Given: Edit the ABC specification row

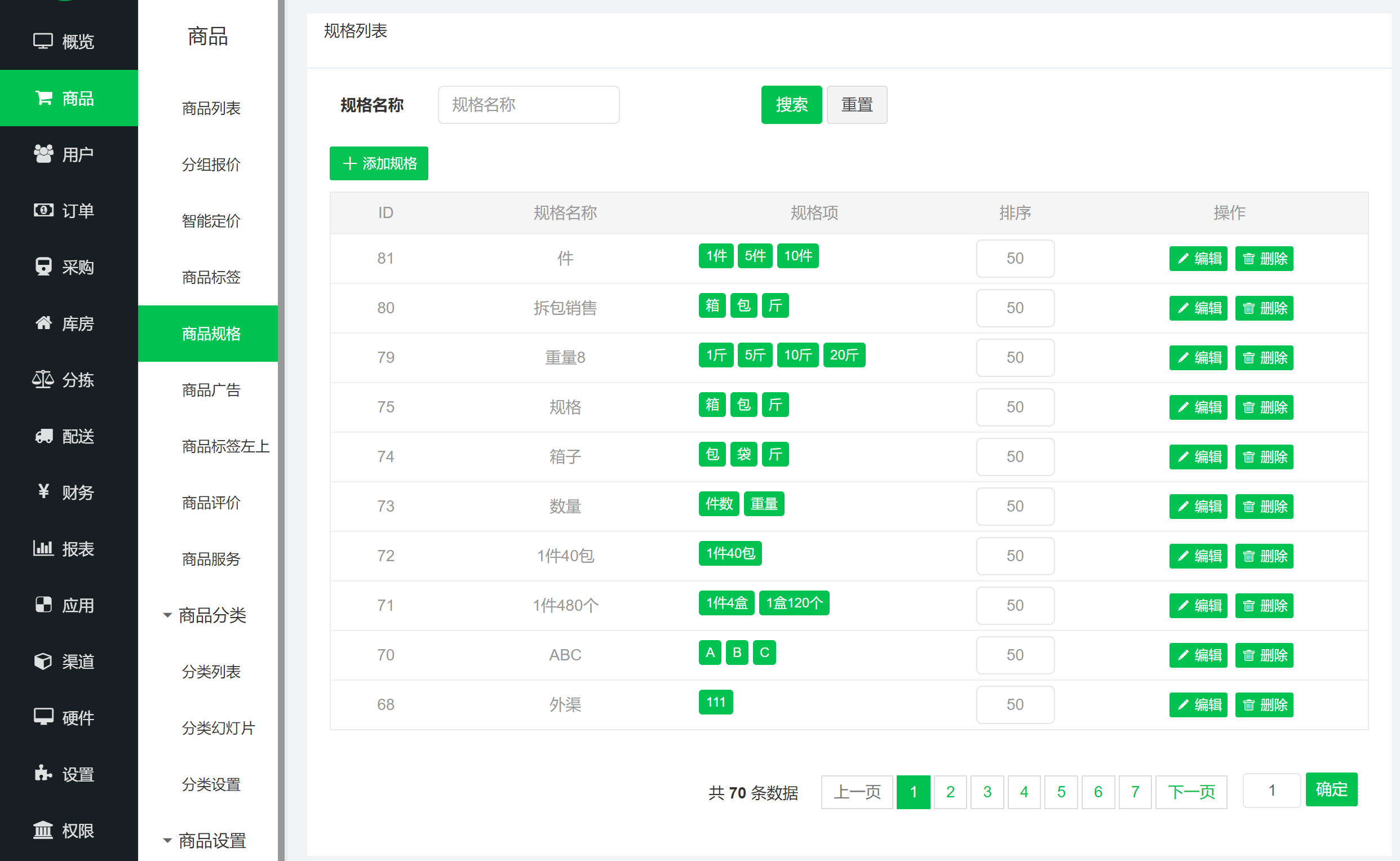Looking at the screenshot, I should (x=1198, y=655).
